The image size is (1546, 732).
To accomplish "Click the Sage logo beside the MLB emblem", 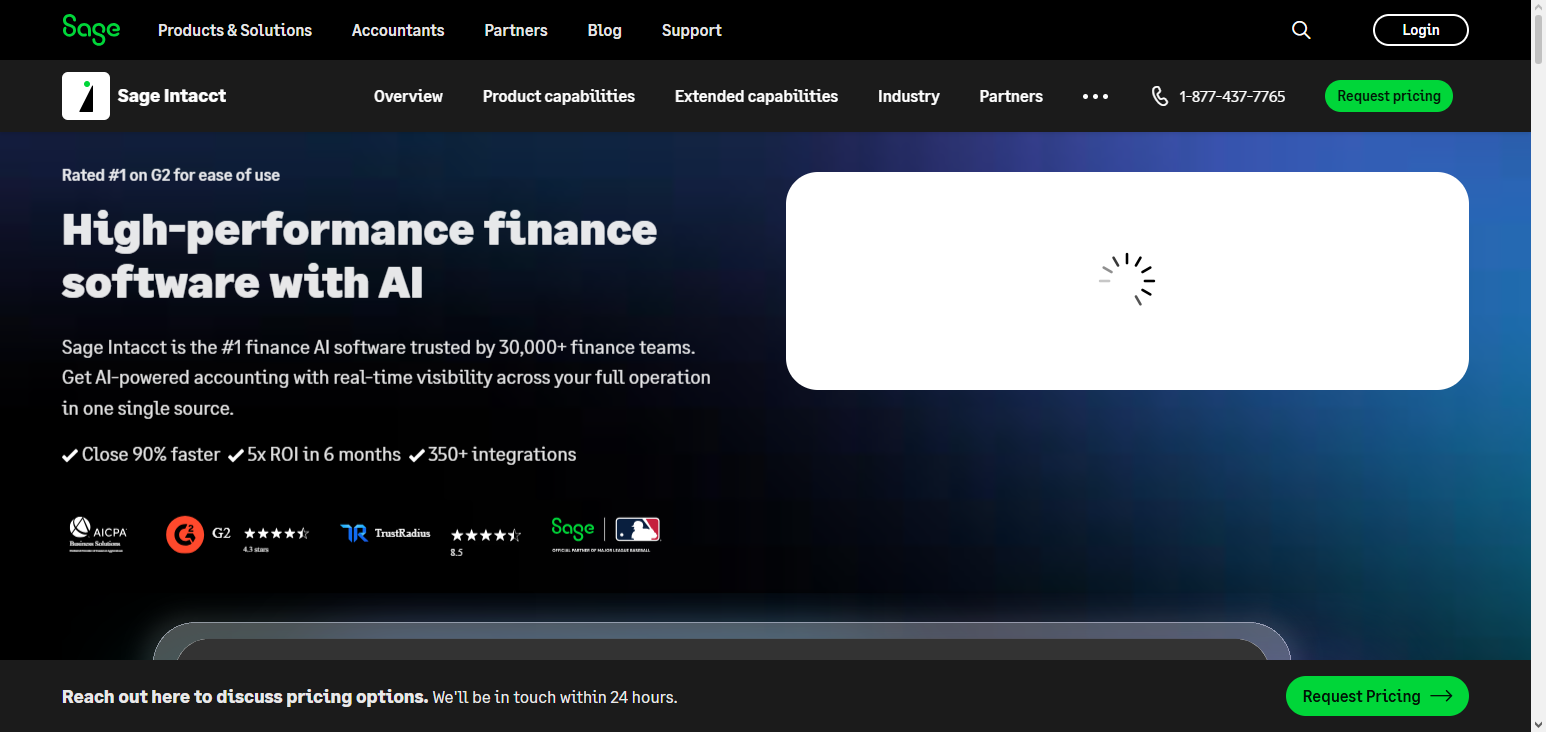I will (x=573, y=530).
